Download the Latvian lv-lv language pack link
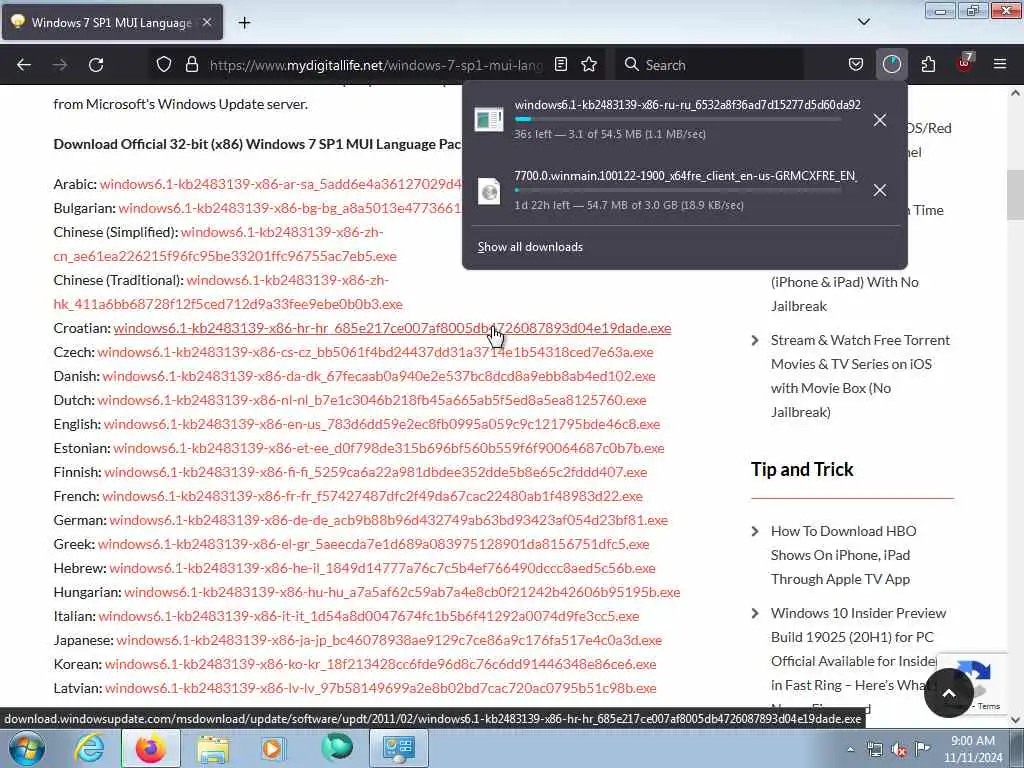 click(x=381, y=688)
